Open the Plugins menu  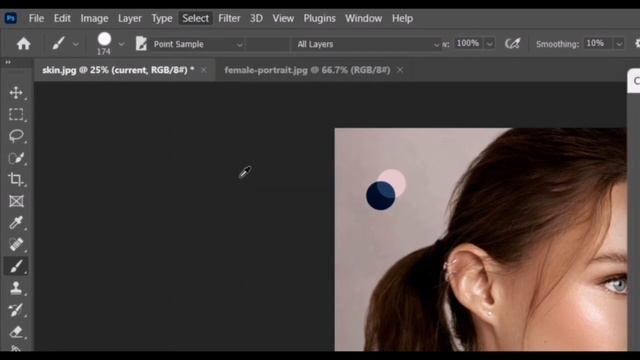[319, 18]
